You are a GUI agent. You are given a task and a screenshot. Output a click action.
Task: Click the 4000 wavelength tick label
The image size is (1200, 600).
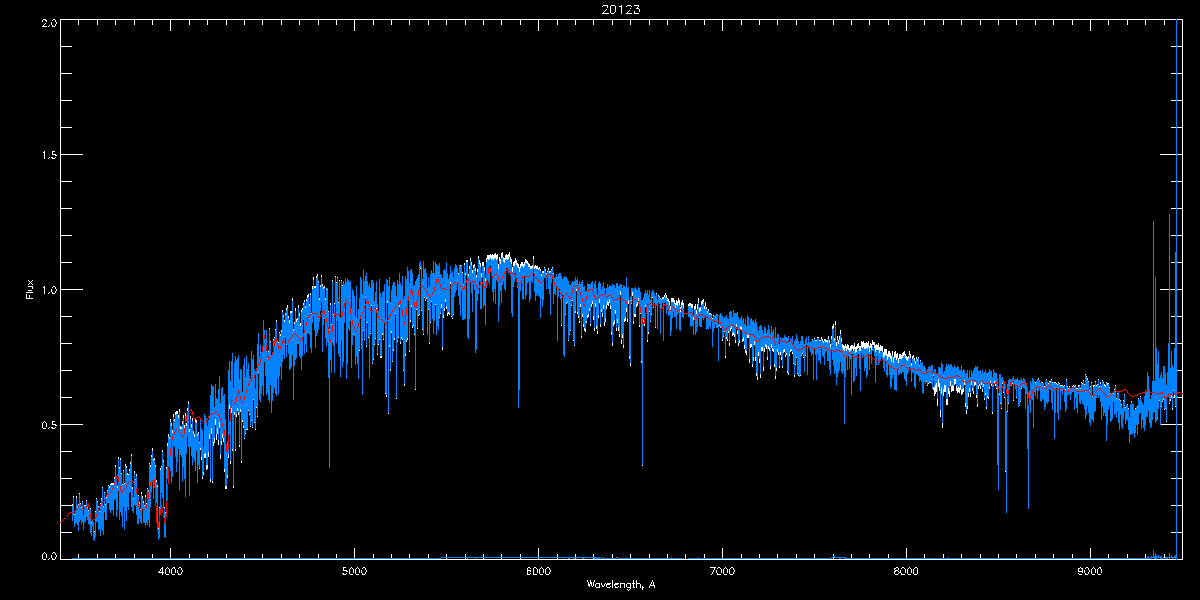pos(171,571)
